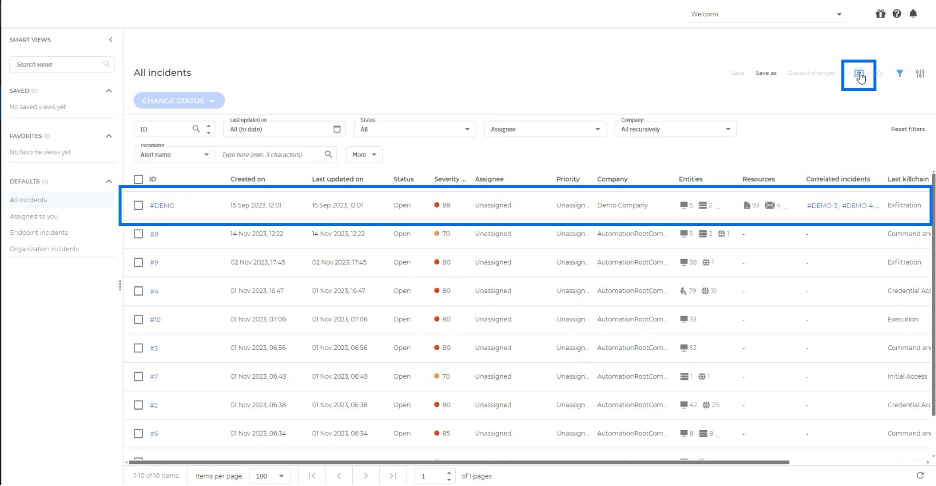Open the Status filter dropdown
Image resolution: width=936 pixels, height=486 pixels.
pyautogui.click(x=416, y=129)
